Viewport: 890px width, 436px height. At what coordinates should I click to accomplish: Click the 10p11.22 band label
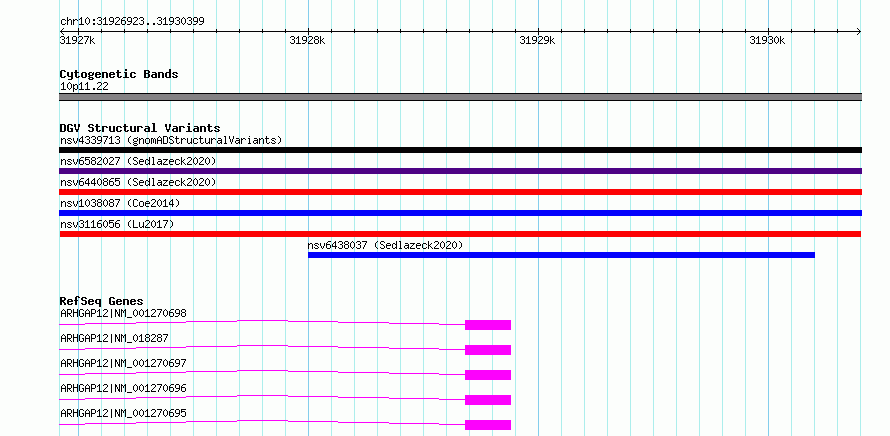pos(84,87)
